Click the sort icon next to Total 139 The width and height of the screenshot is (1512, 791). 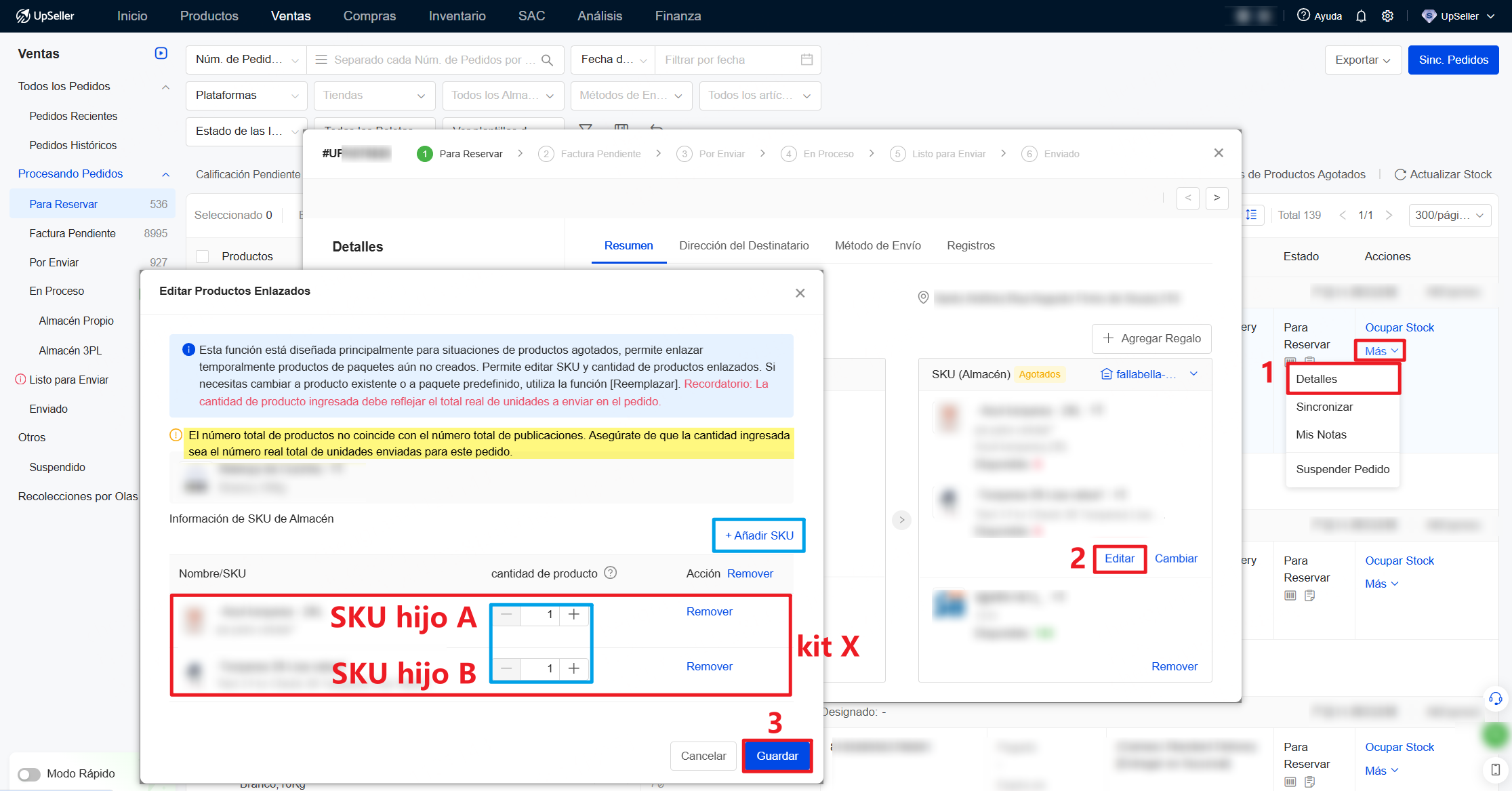(x=1252, y=215)
